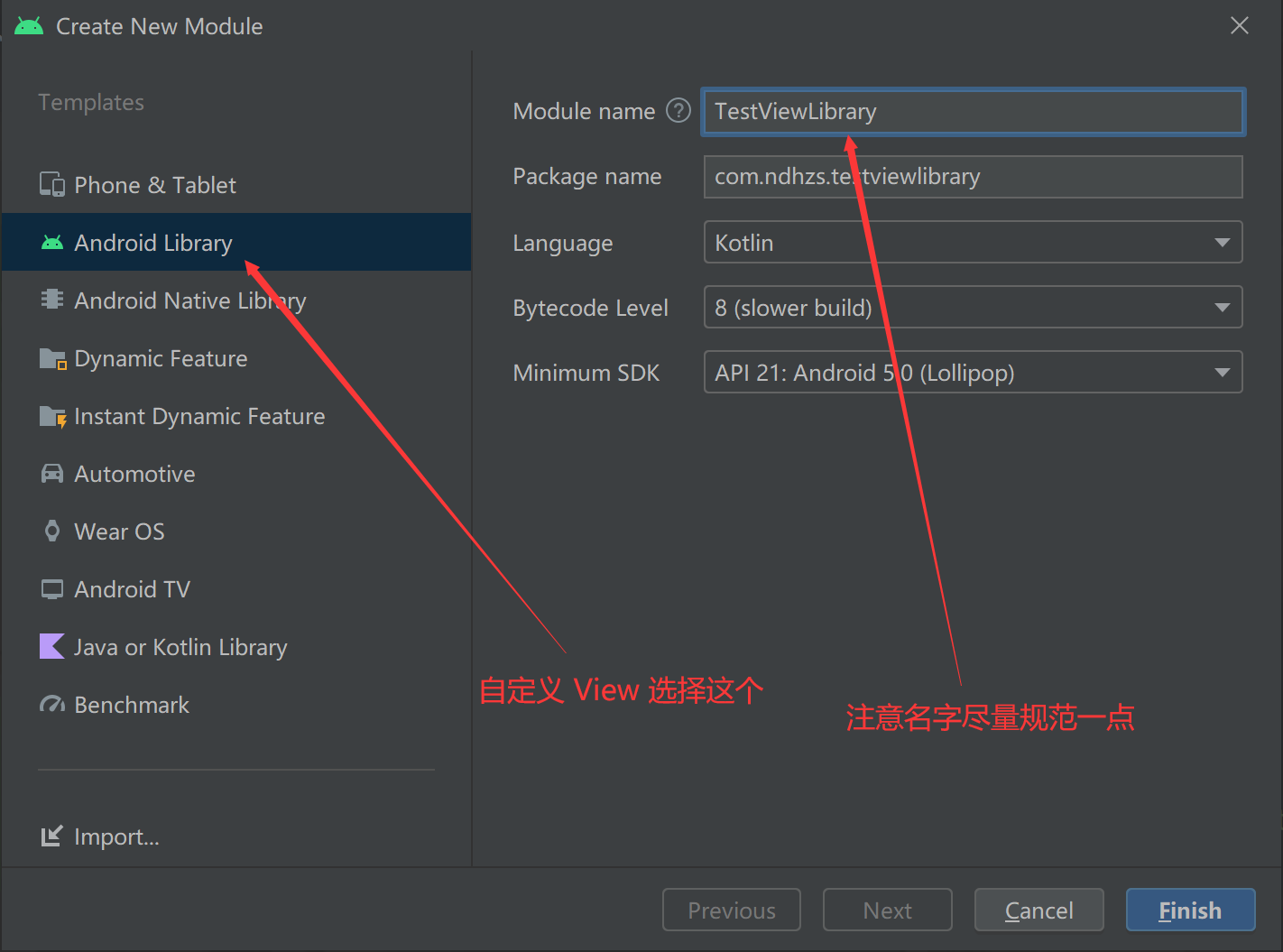Click the Finish button
Image resolution: width=1283 pixels, height=952 pixels.
coord(1190,910)
